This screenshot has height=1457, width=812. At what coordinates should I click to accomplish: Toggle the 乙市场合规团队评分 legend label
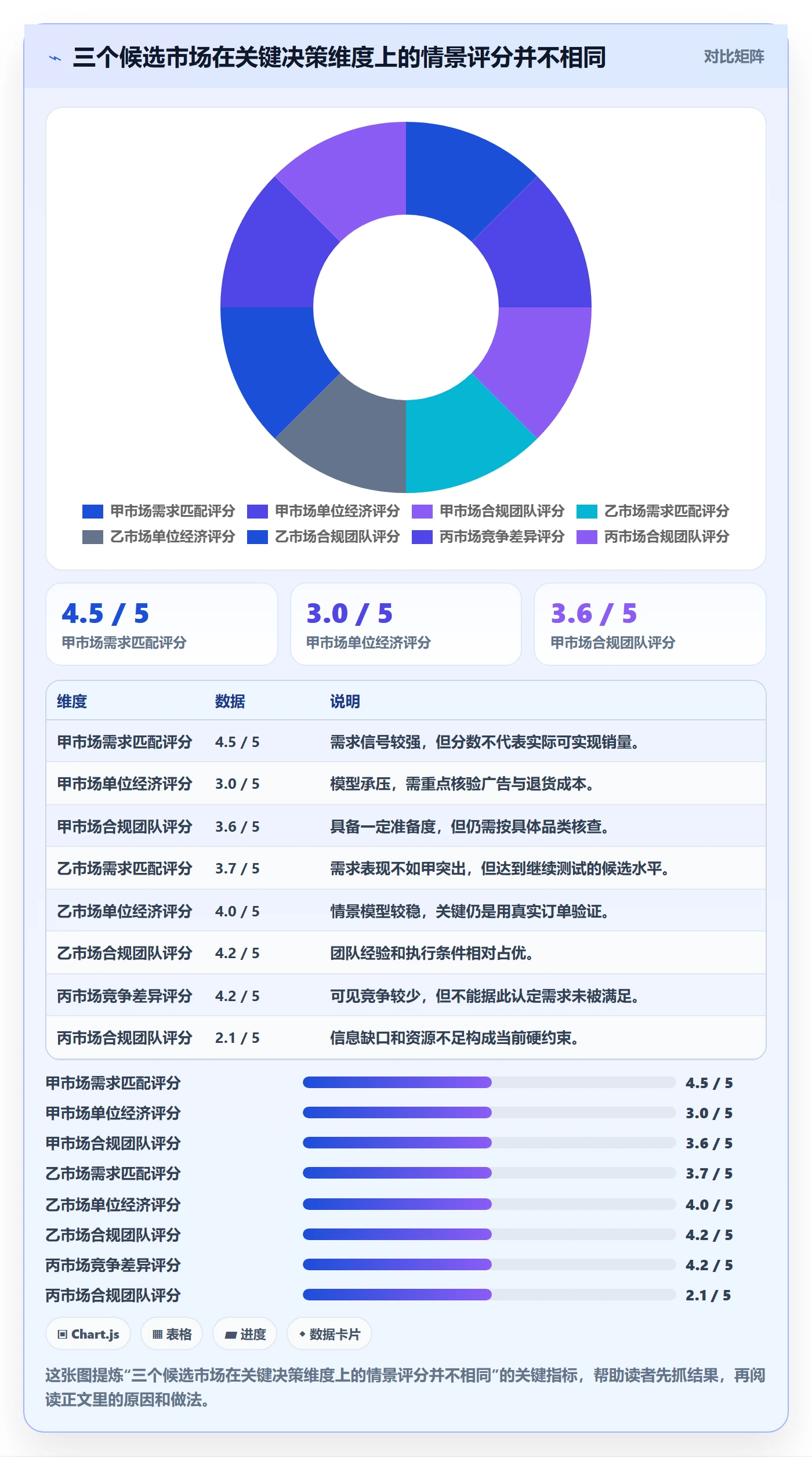337,537
